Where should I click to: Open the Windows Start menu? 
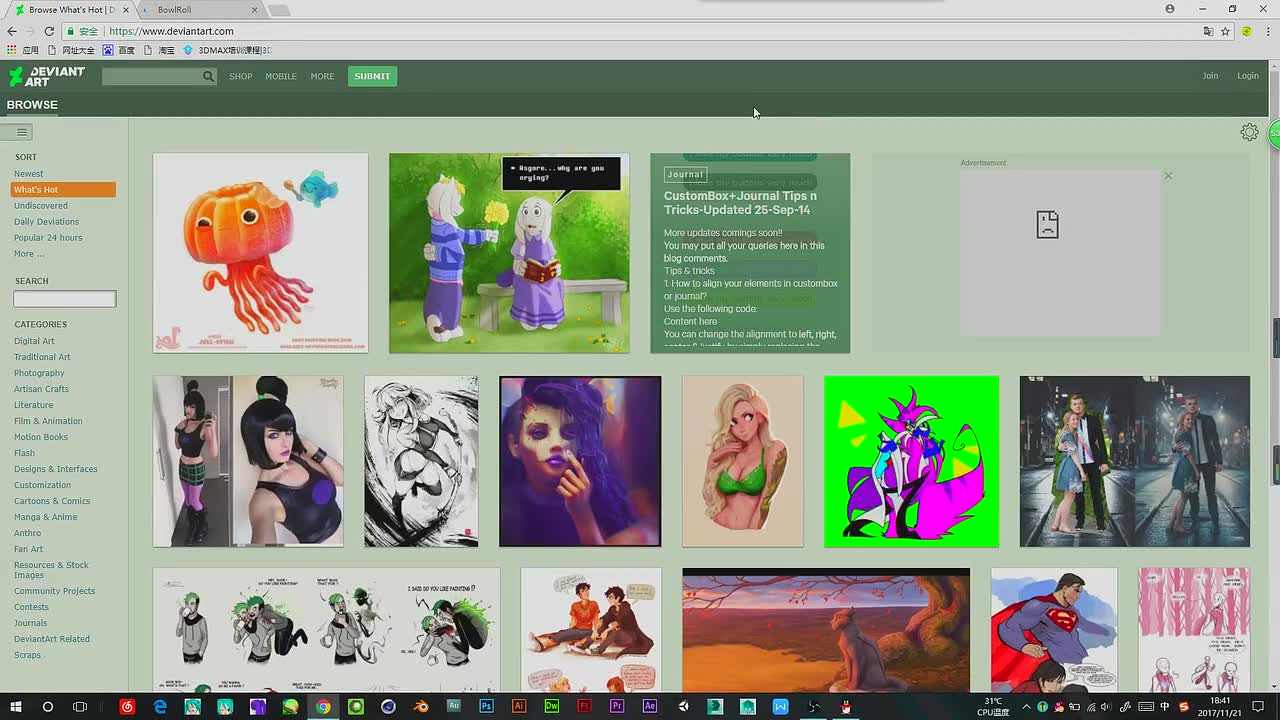[x=15, y=707]
